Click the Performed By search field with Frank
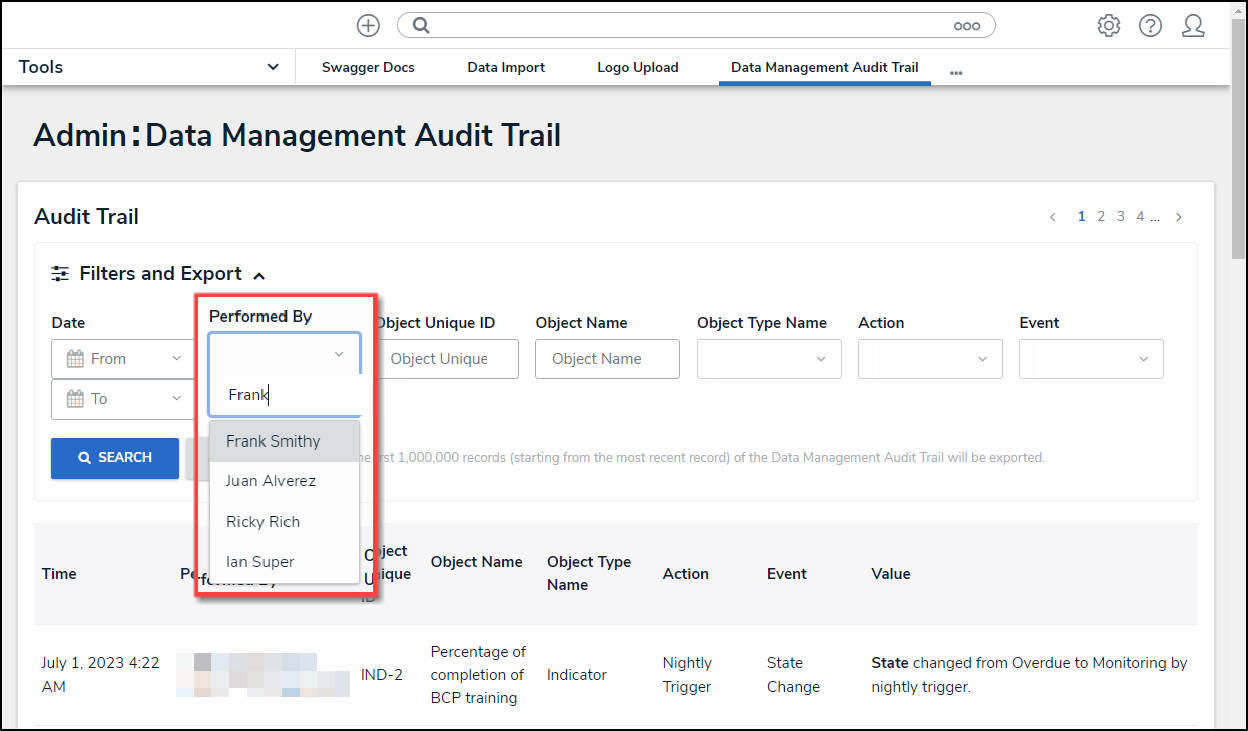The width and height of the screenshot is (1248, 731). pyautogui.click(x=285, y=395)
